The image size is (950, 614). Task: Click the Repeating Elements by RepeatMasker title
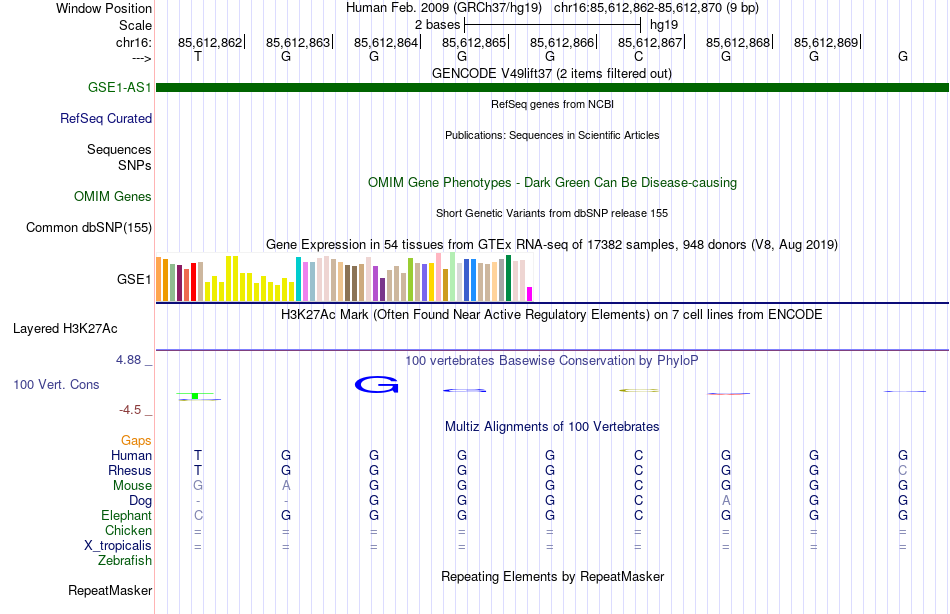(x=553, y=576)
